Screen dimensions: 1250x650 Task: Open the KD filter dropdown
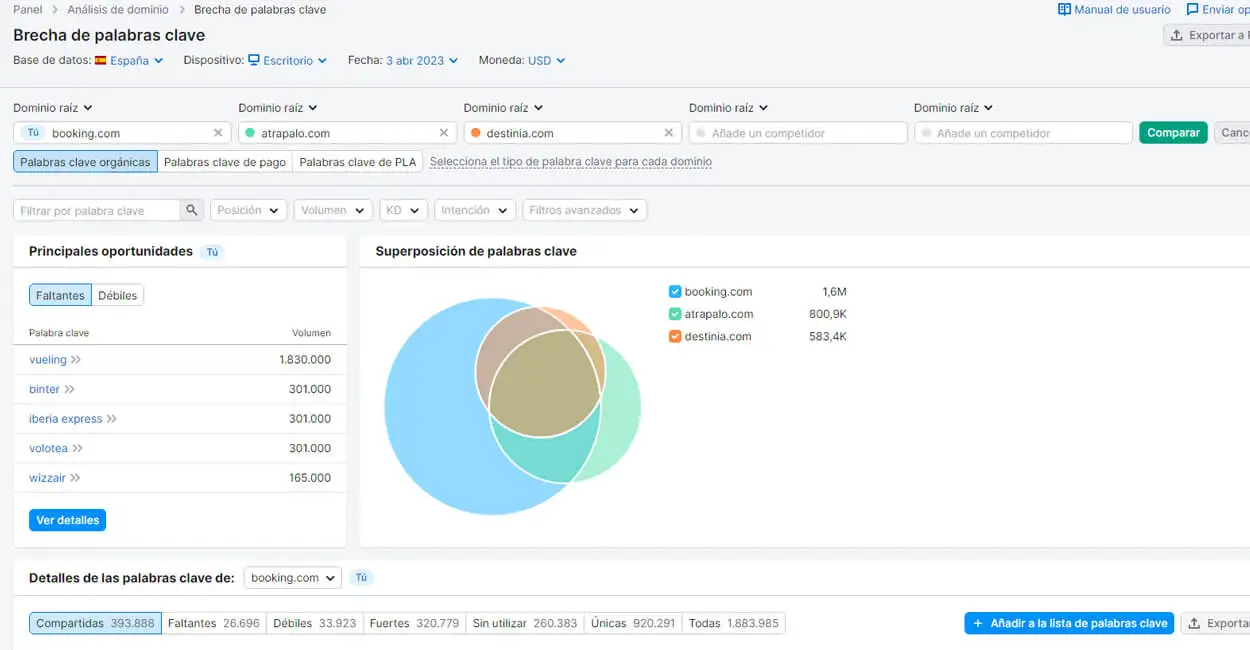tap(403, 210)
